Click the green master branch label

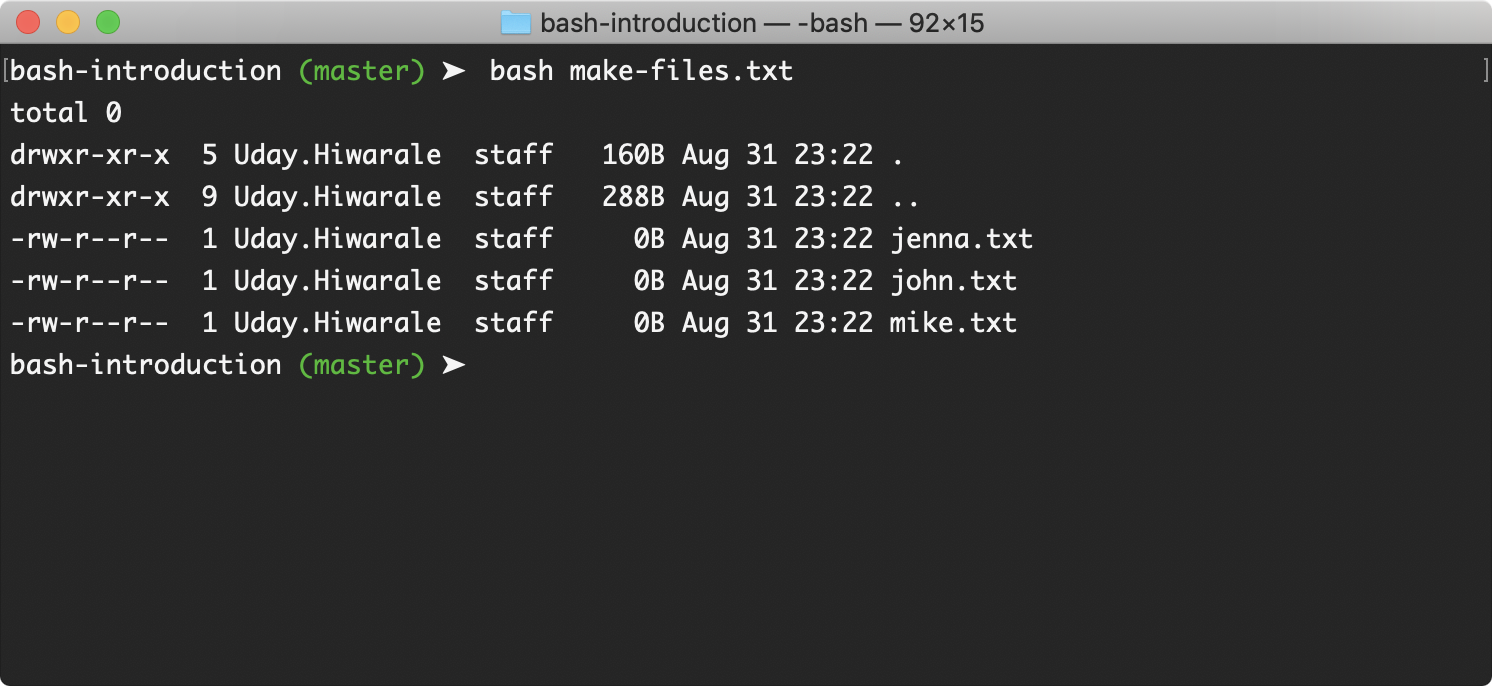click(362, 70)
